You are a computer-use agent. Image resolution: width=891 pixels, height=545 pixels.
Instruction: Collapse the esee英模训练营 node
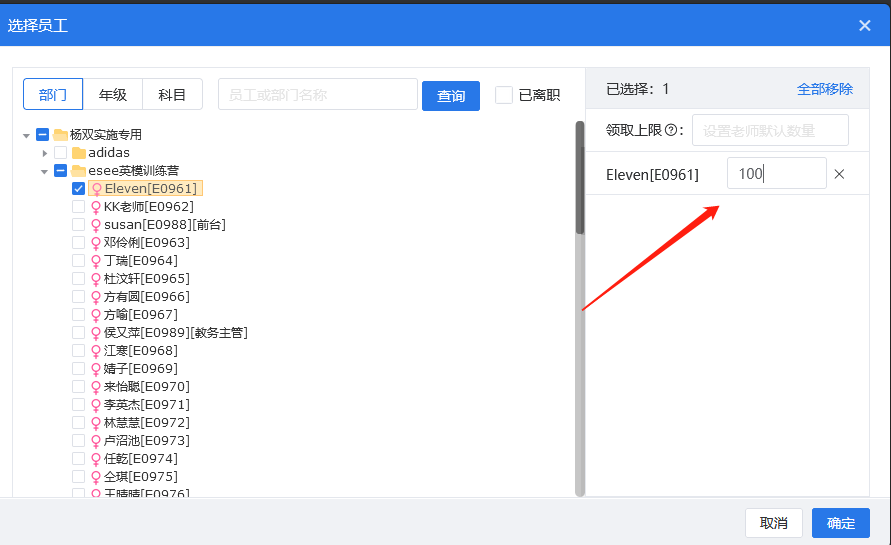pos(44,171)
